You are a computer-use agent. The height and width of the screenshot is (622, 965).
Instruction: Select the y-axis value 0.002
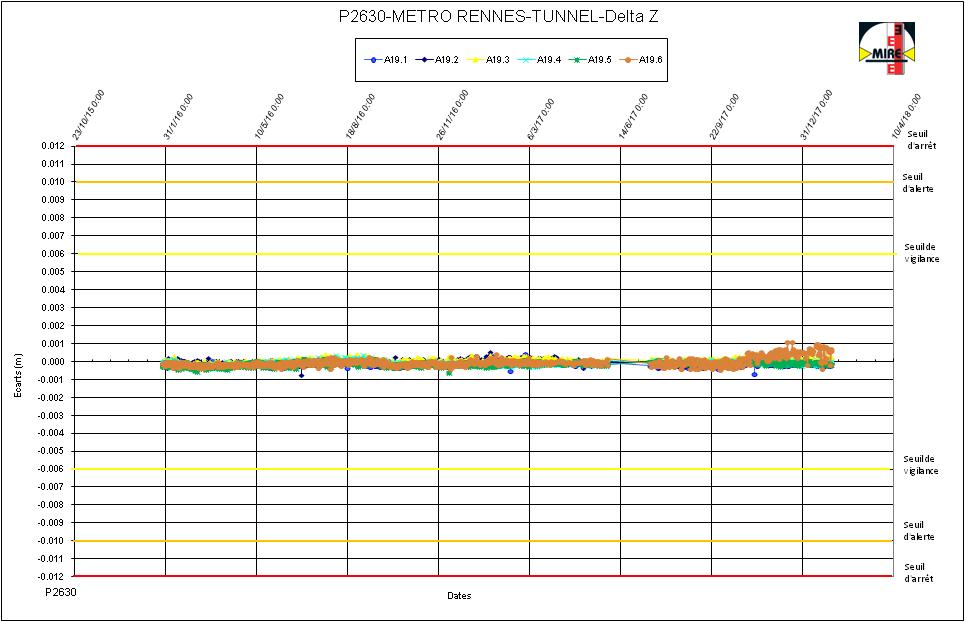pyautogui.click(x=52, y=325)
